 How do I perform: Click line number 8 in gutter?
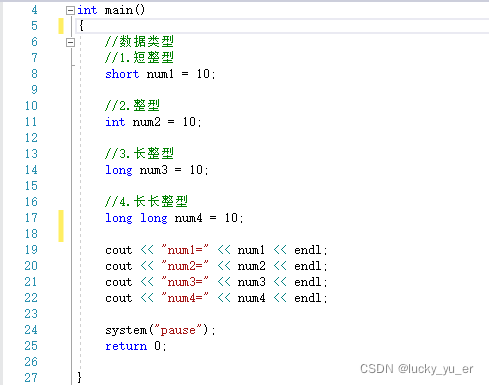[34, 74]
